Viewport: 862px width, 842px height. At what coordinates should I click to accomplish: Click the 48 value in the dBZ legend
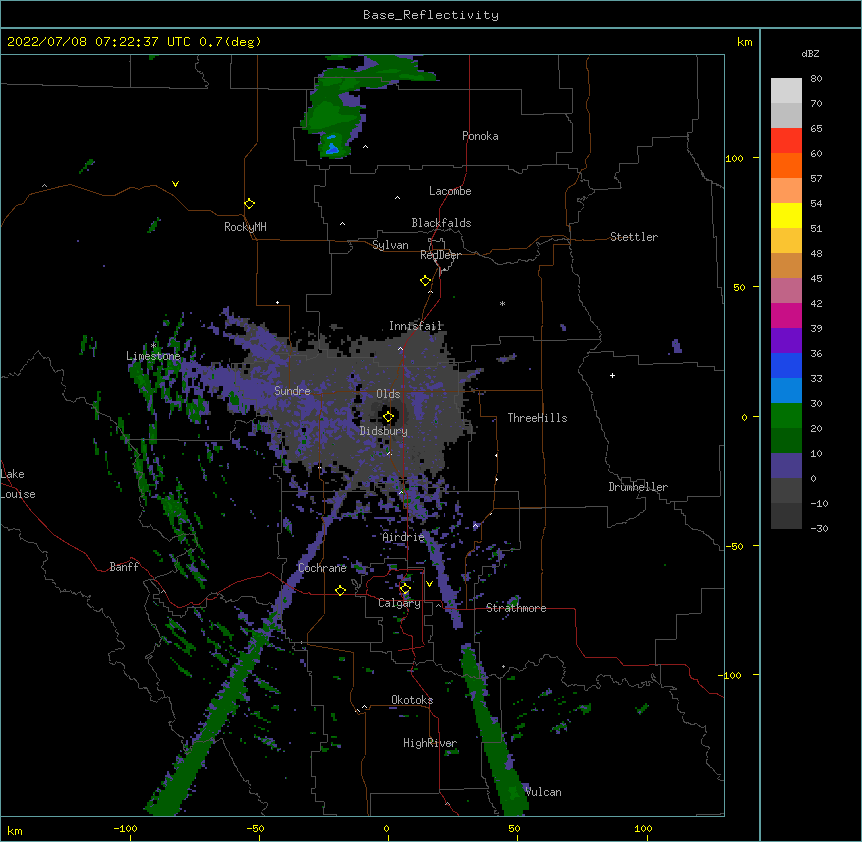click(816, 253)
